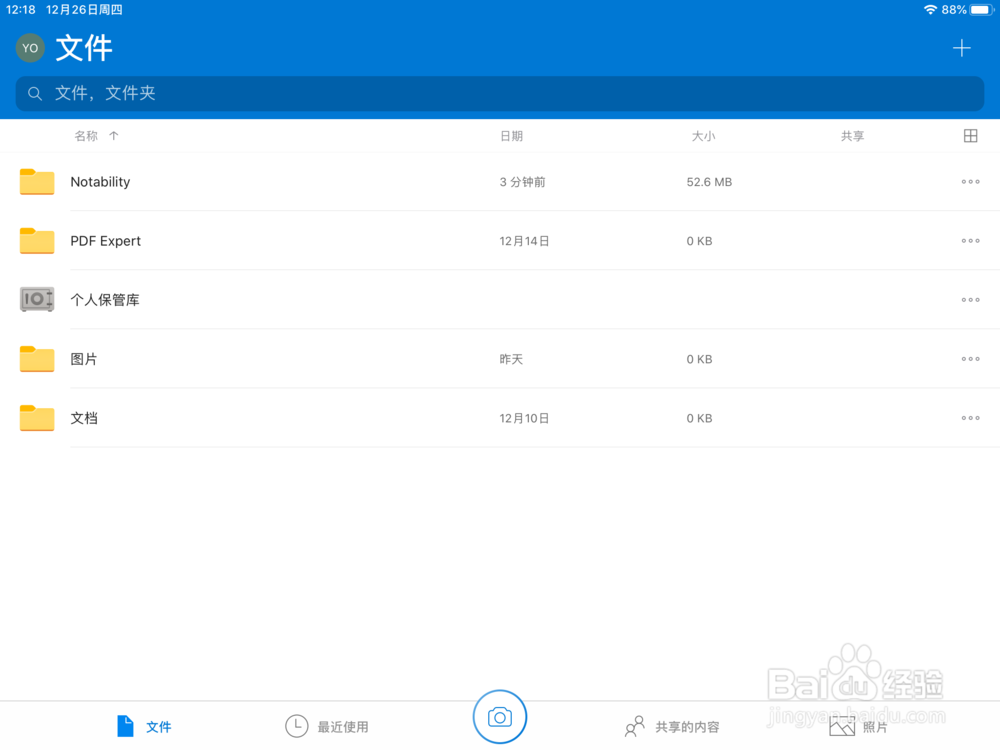Click the 12月14日 date of PDF Expert
The height and width of the screenshot is (750, 1000).
pyautogui.click(x=524, y=241)
